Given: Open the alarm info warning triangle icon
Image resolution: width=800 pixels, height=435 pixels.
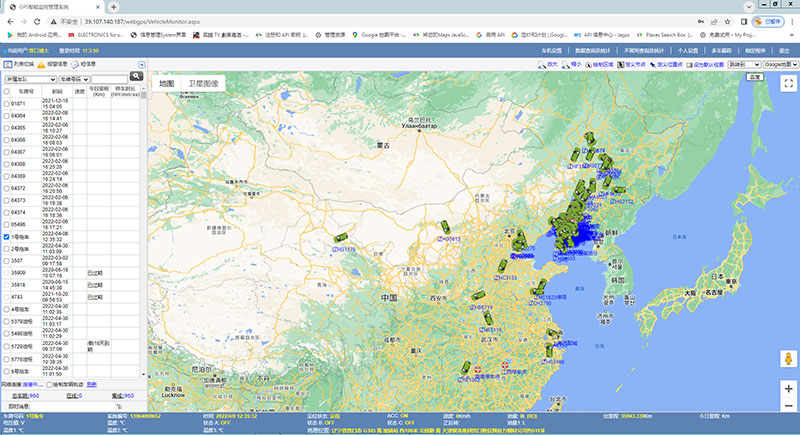Looking at the screenshot, I should tap(41, 64).
